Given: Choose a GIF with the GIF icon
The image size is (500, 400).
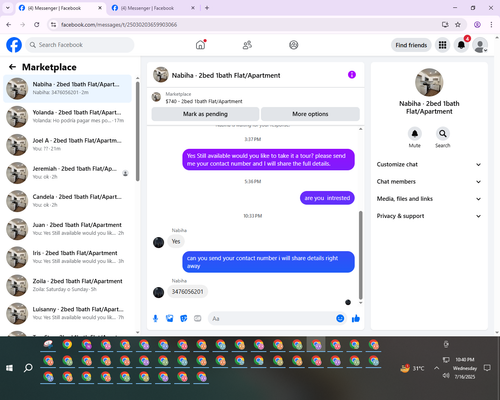Looking at the screenshot, I should pos(198,319).
